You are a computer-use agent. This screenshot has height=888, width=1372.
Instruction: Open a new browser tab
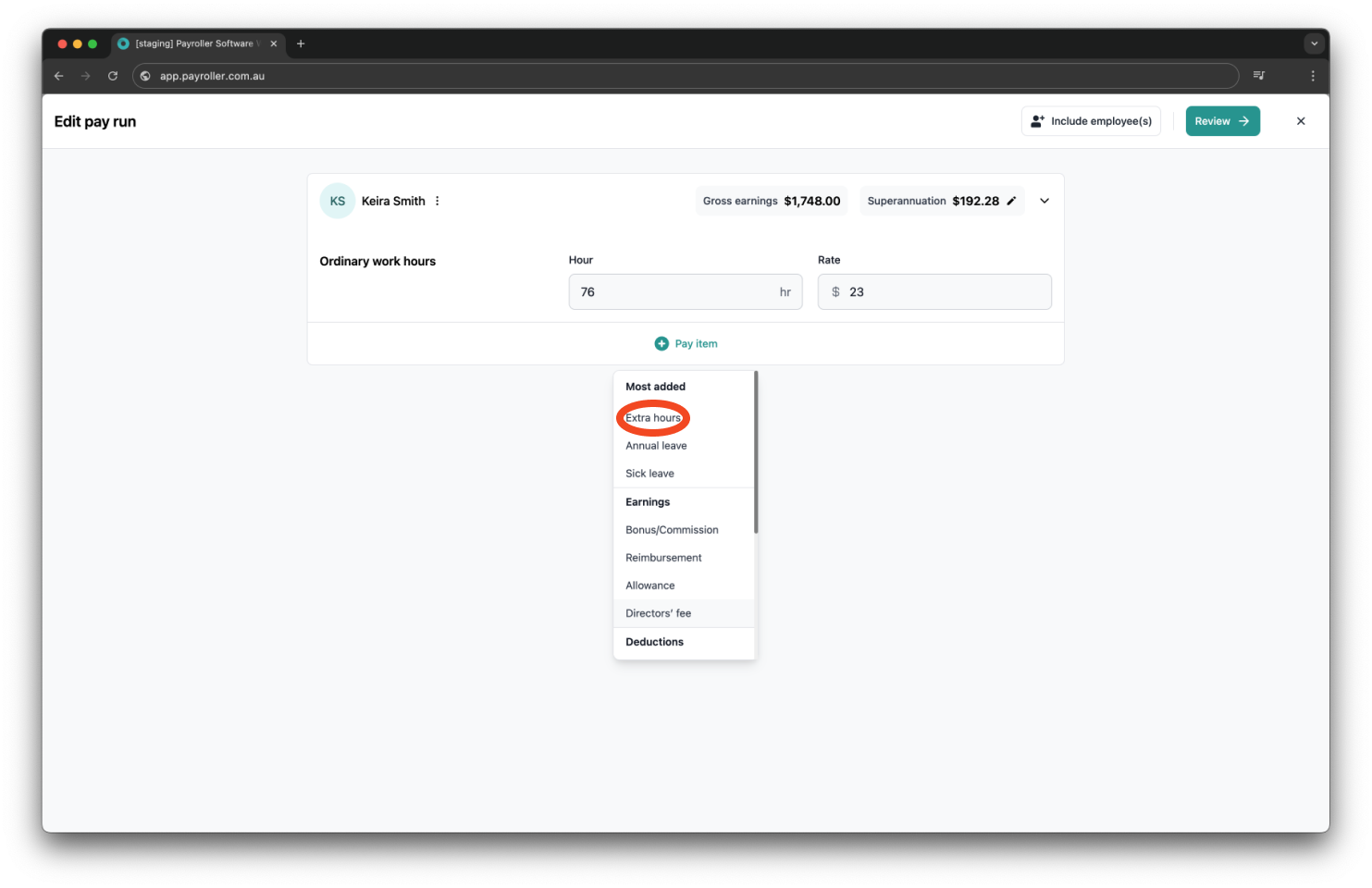(301, 43)
